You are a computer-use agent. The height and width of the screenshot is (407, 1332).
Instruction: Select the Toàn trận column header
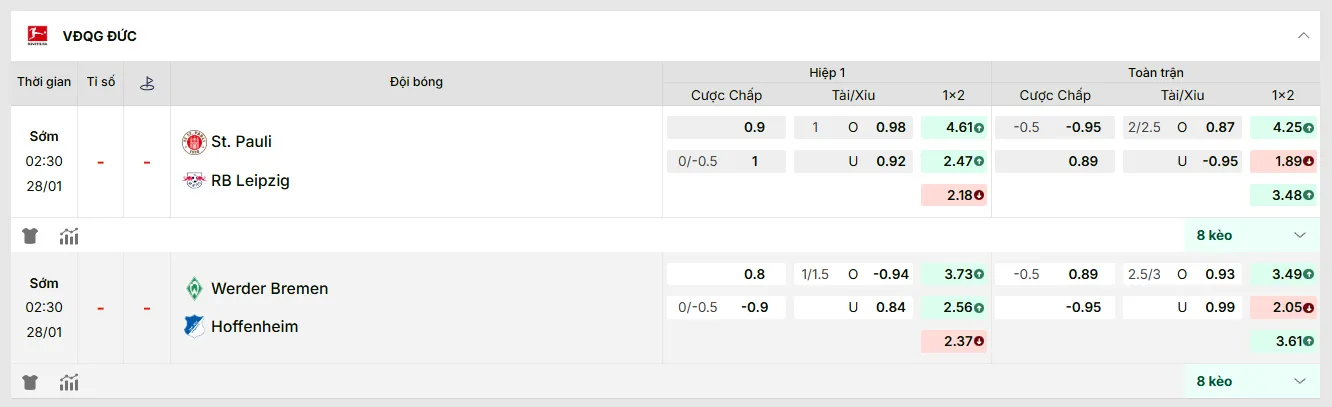[1156, 73]
